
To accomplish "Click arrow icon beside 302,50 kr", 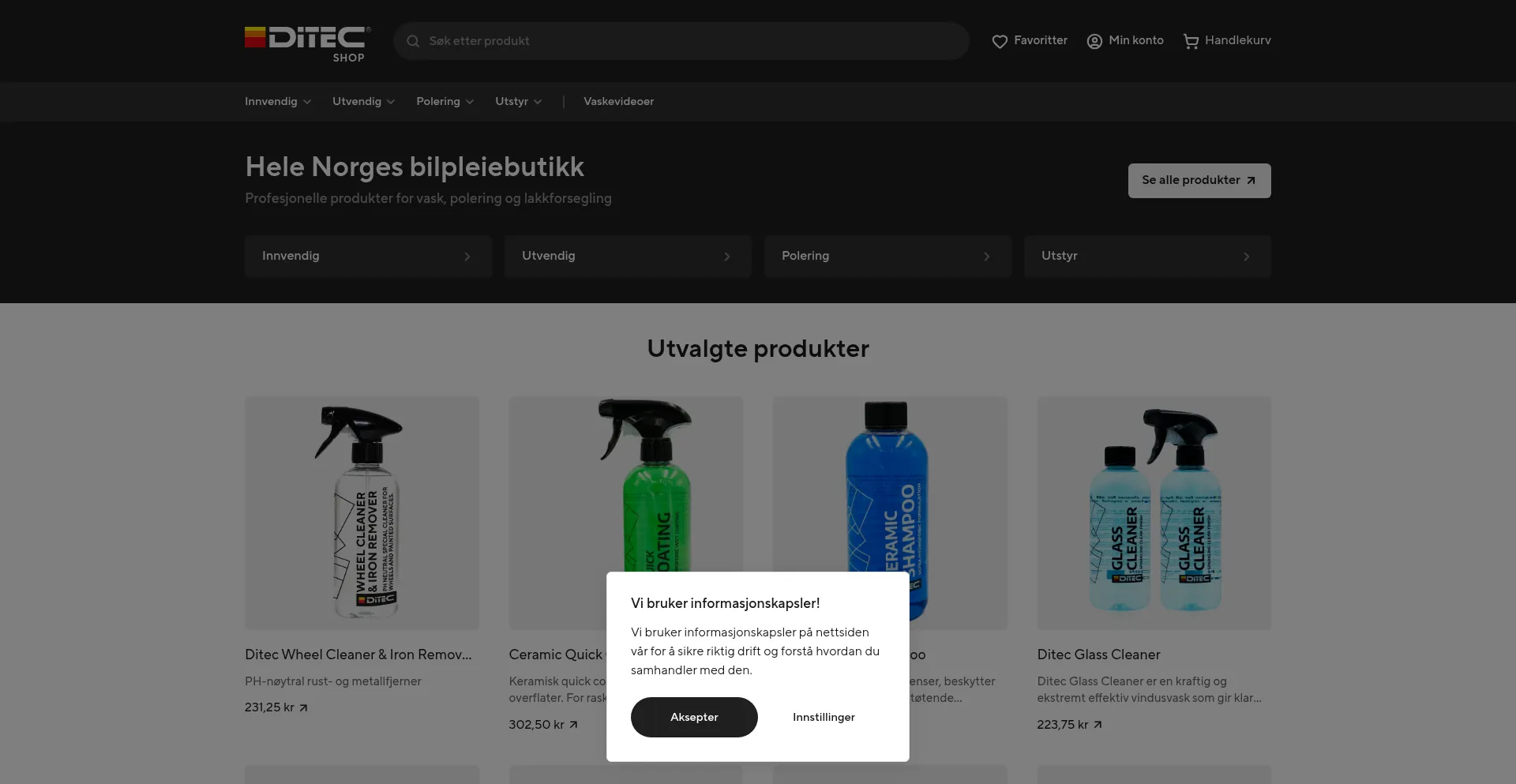I will click(573, 725).
